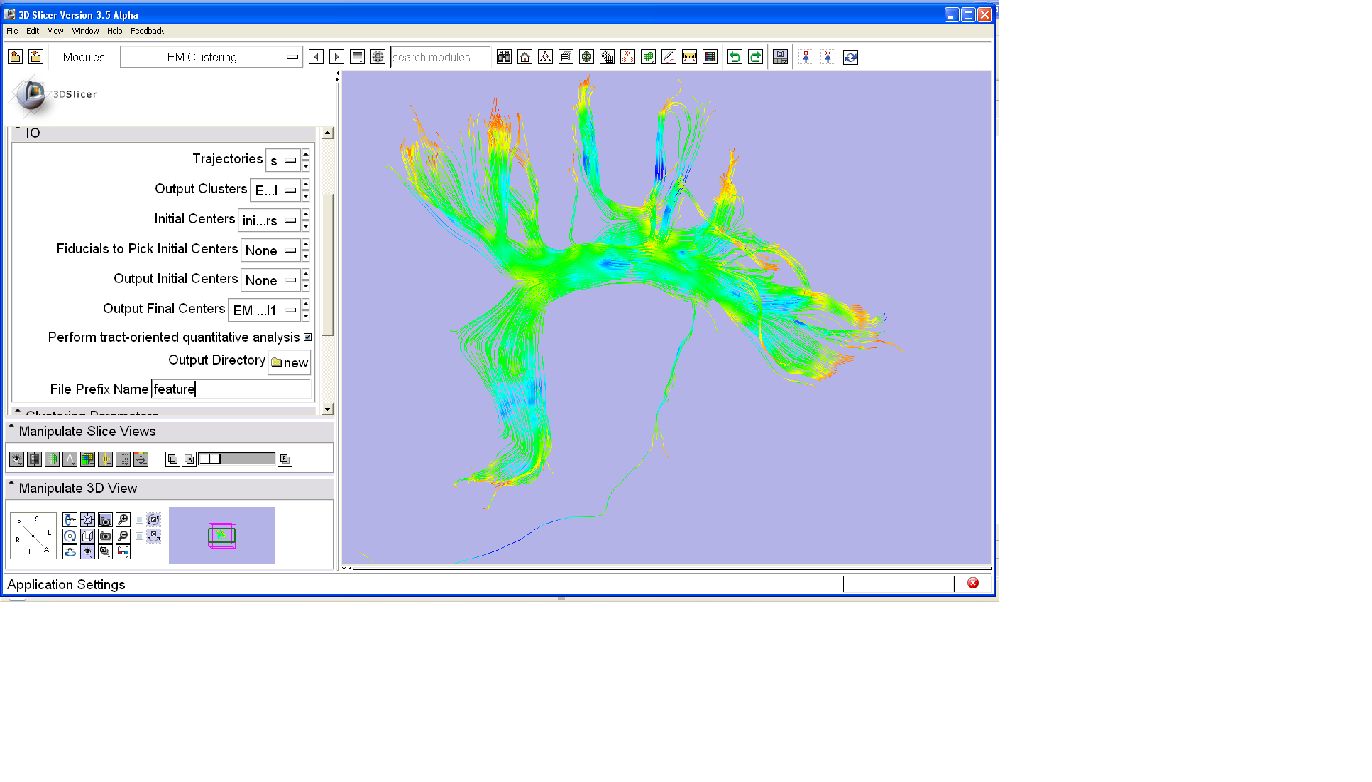Click the zoom in magnifier in 3D View
The image size is (1372, 782).
pyautogui.click(x=123, y=519)
